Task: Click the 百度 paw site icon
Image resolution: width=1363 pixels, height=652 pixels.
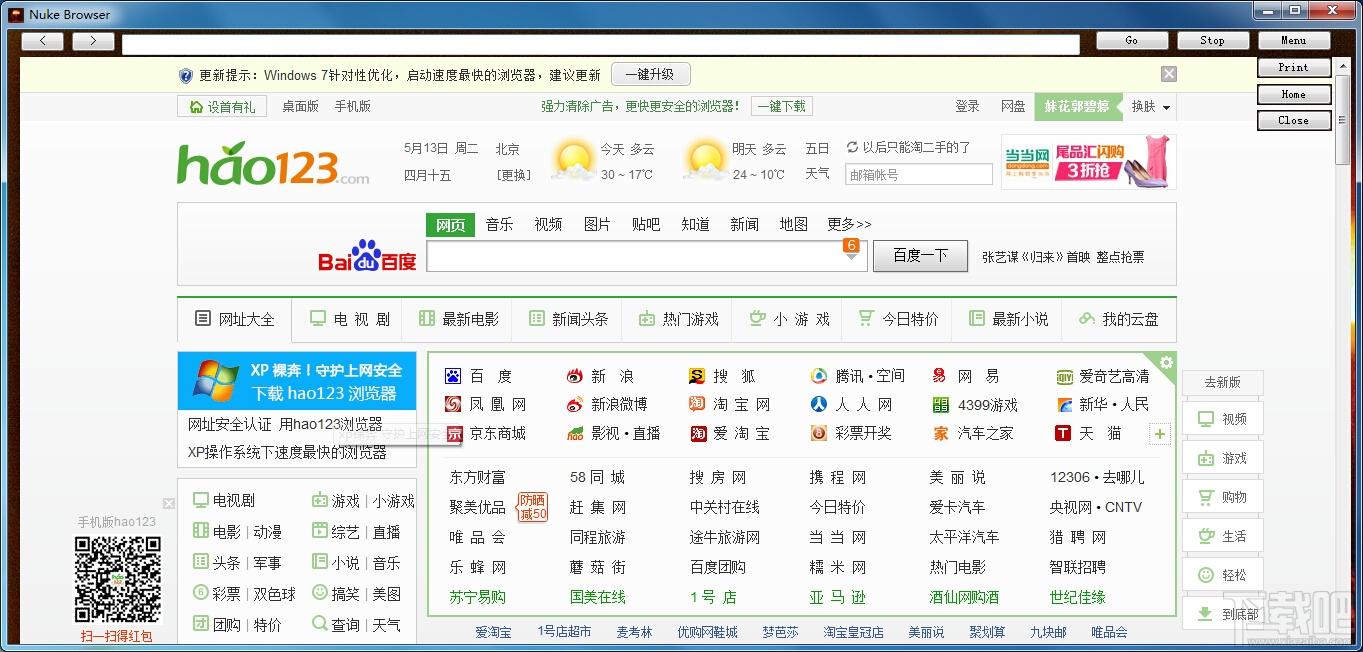Action: click(x=454, y=376)
